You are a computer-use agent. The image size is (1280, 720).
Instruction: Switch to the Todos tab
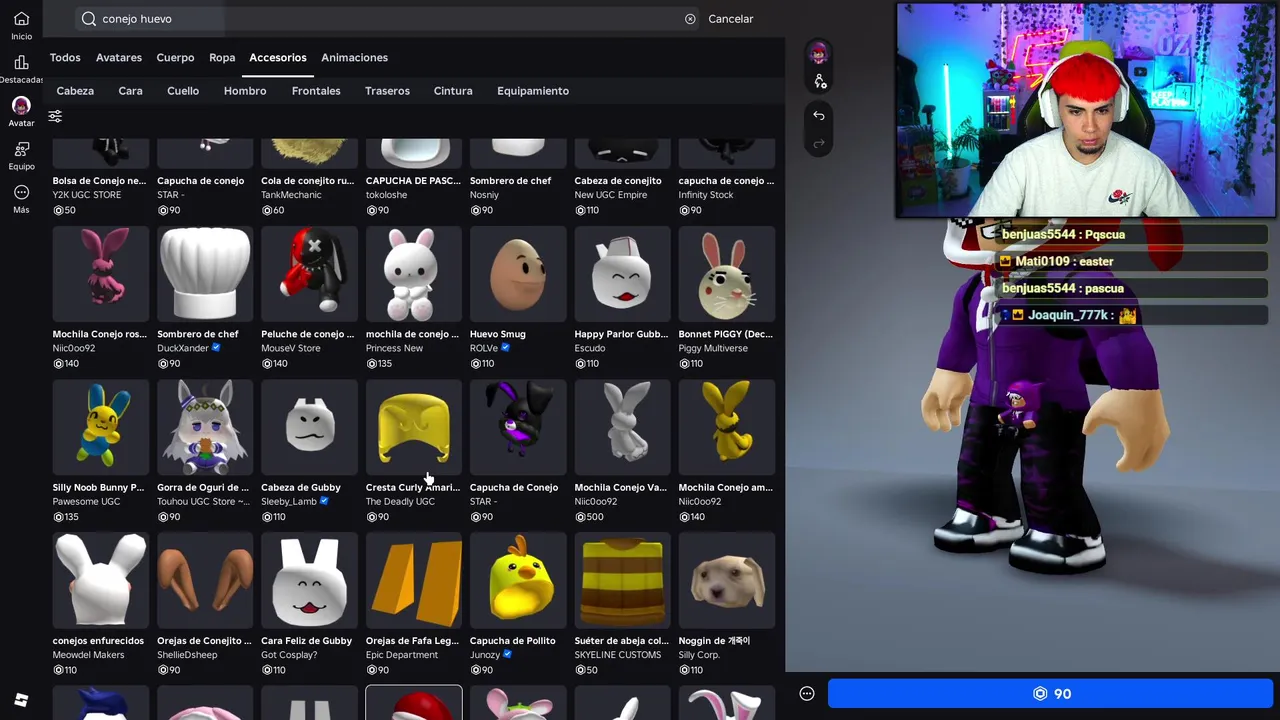[65, 58]
